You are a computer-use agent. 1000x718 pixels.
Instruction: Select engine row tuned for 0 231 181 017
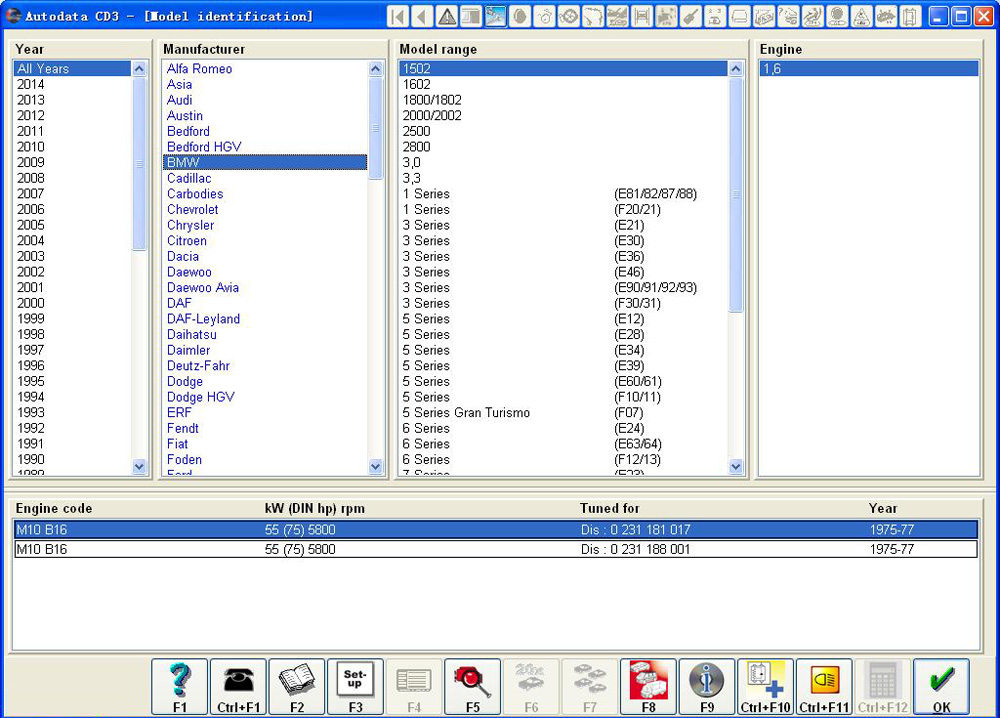pyautogui.click(x=496, y=530)
